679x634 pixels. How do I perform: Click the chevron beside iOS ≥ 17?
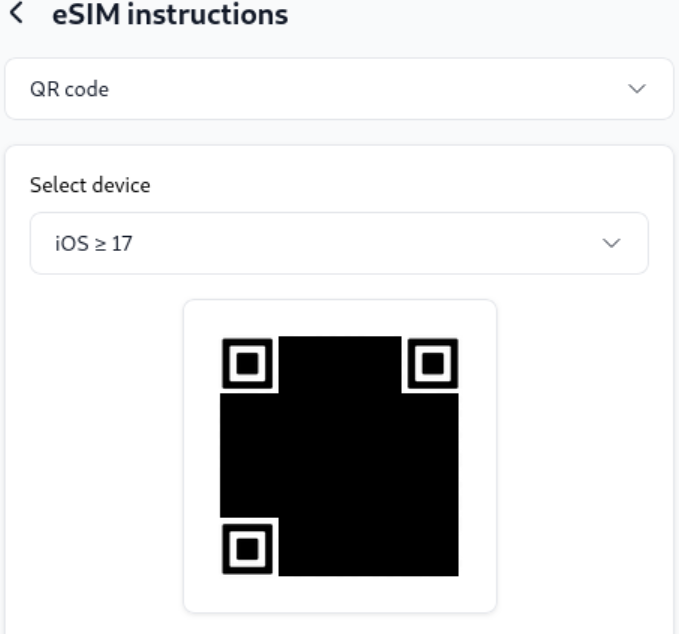611,243
